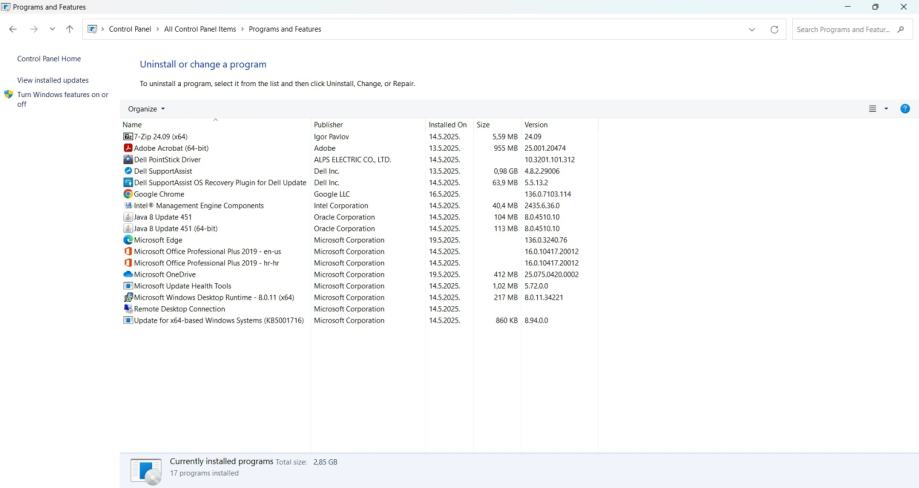Click the version 136.0.7103.114 cell
Screen dimensions: 919x488
point(547,194)
